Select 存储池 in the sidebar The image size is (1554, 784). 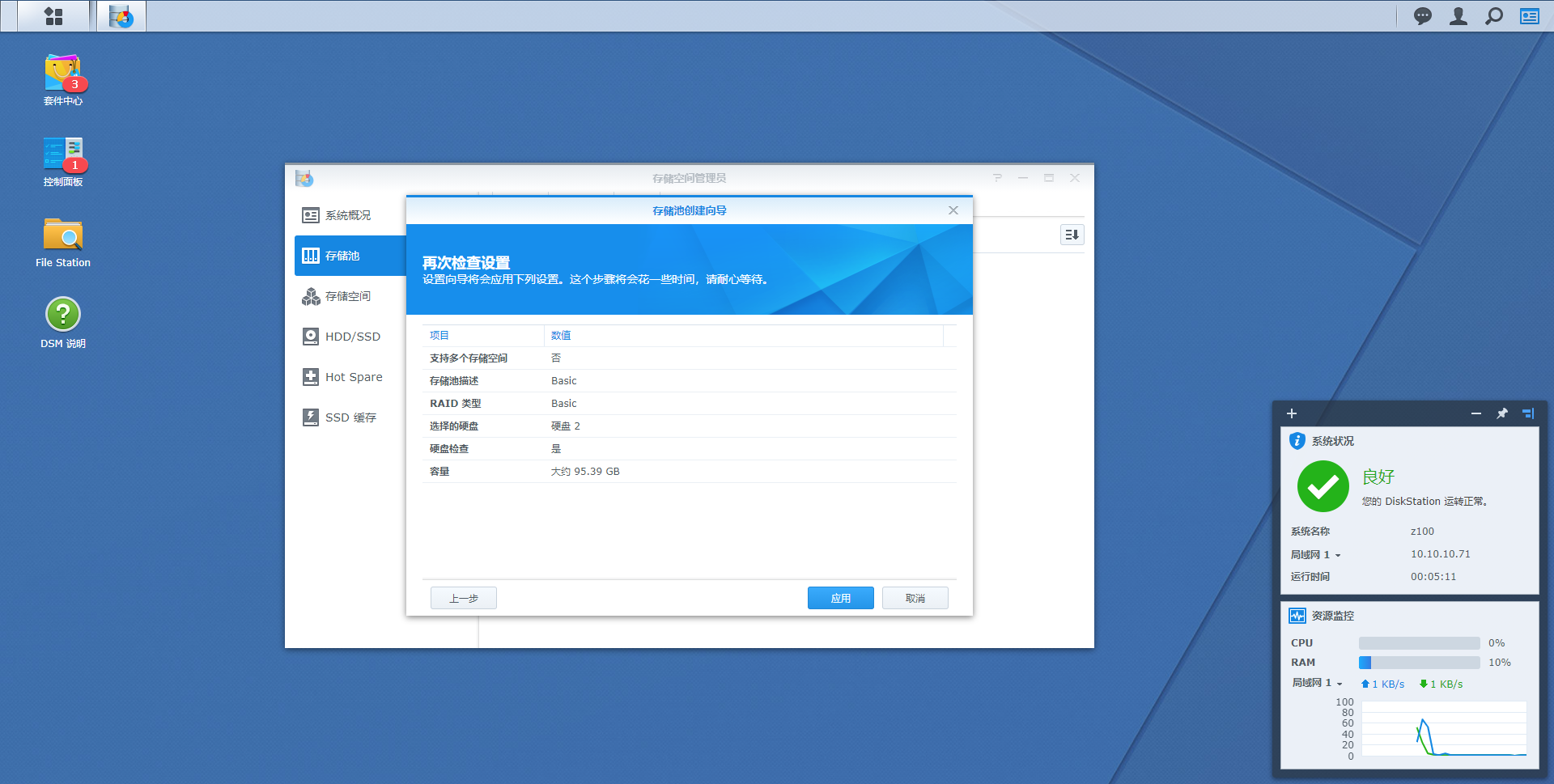(350, 256)
